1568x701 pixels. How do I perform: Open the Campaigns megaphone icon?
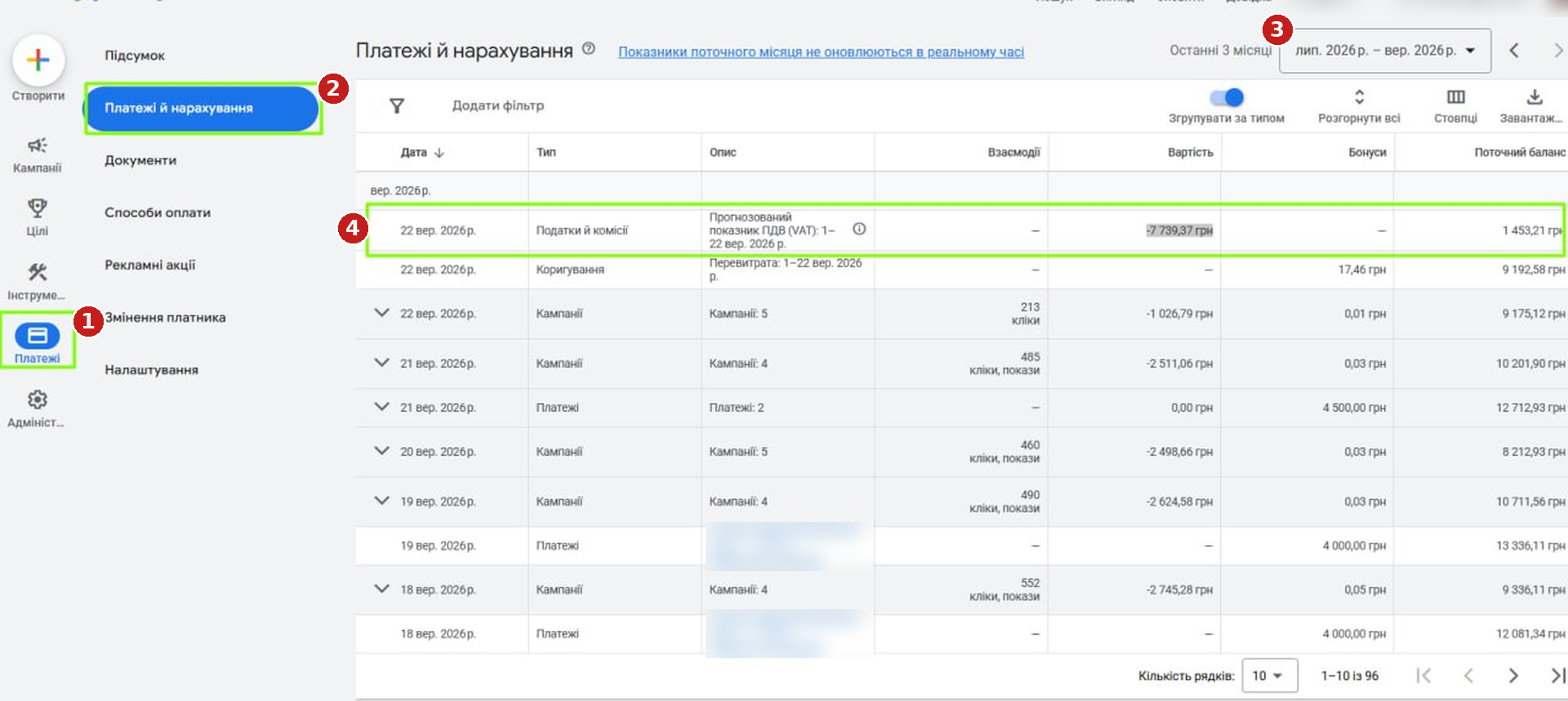tap(38, 145)
